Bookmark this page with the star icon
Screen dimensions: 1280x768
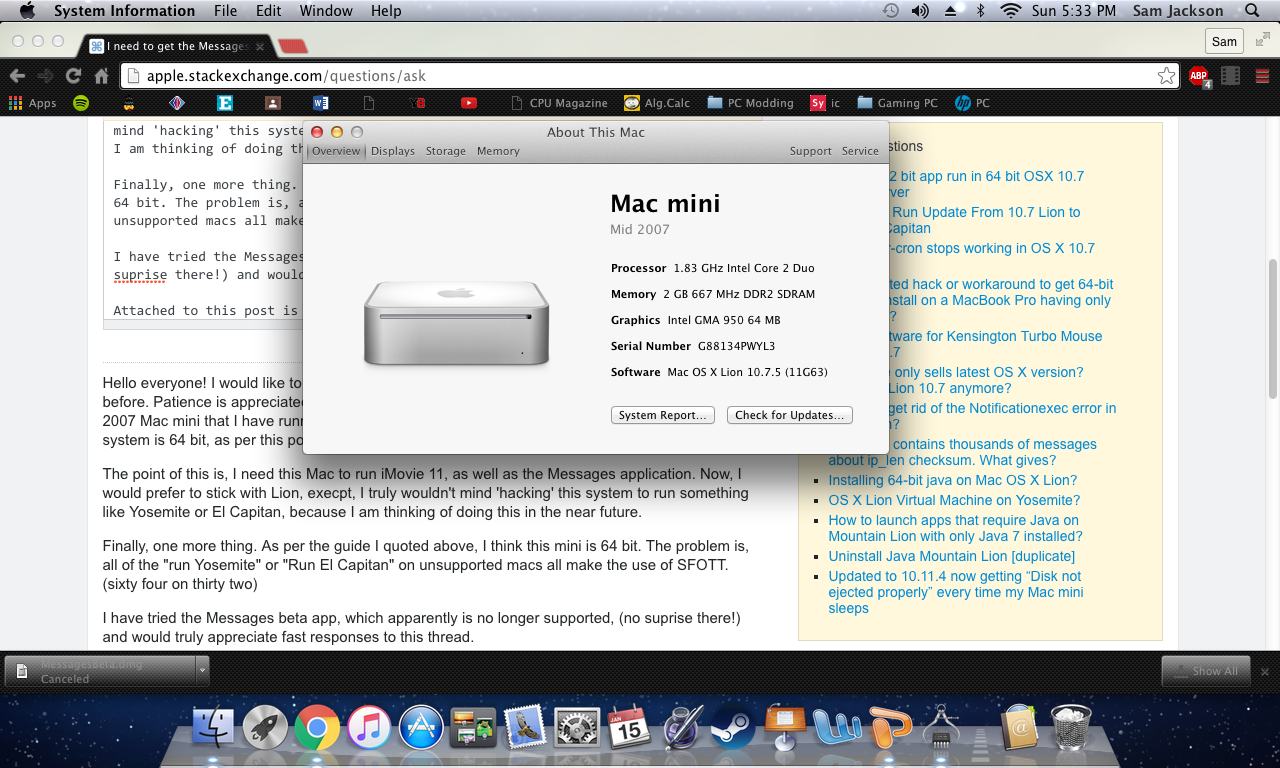pos(1166,76)
